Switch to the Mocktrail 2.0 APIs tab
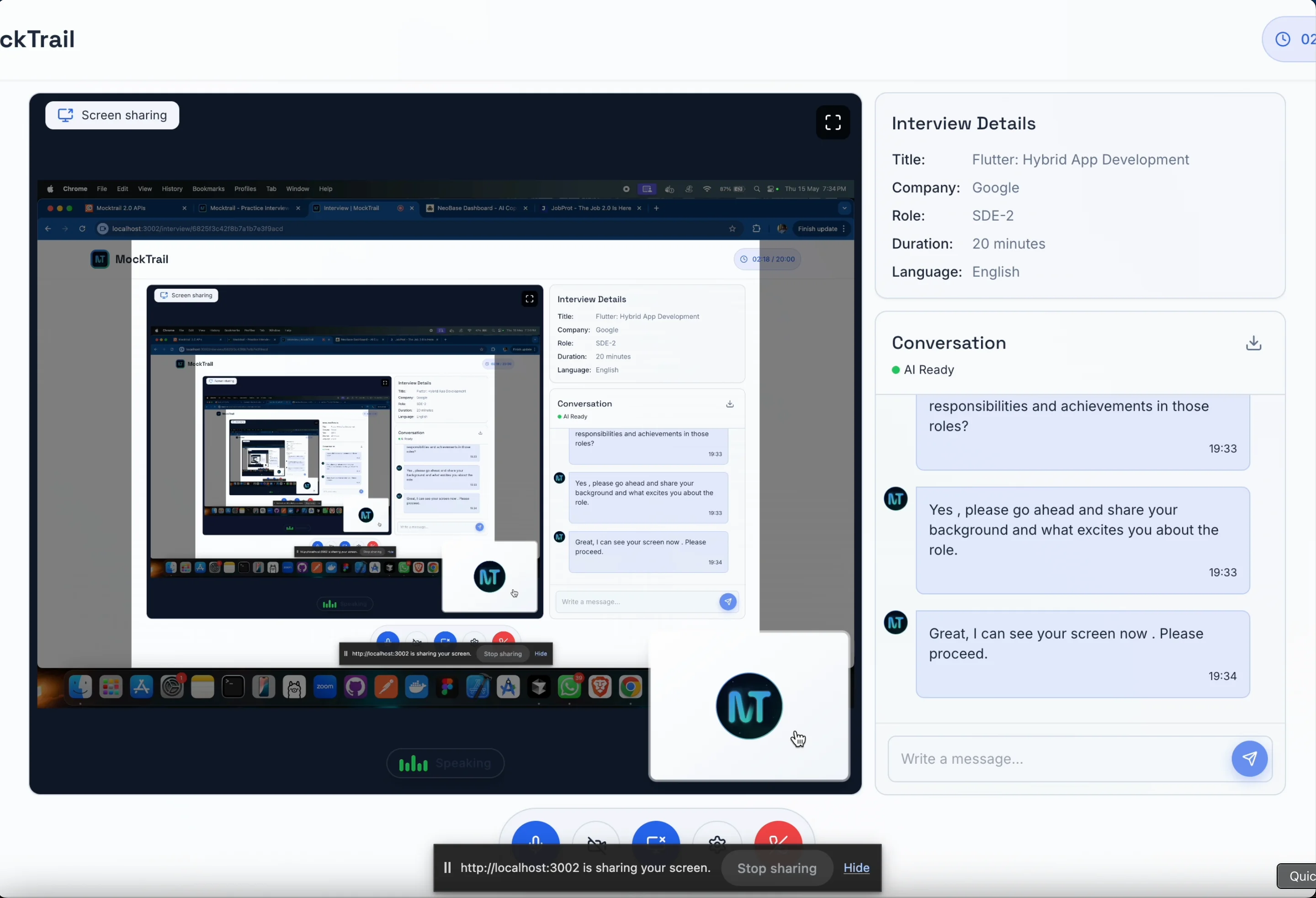 (x=135, y=208)
